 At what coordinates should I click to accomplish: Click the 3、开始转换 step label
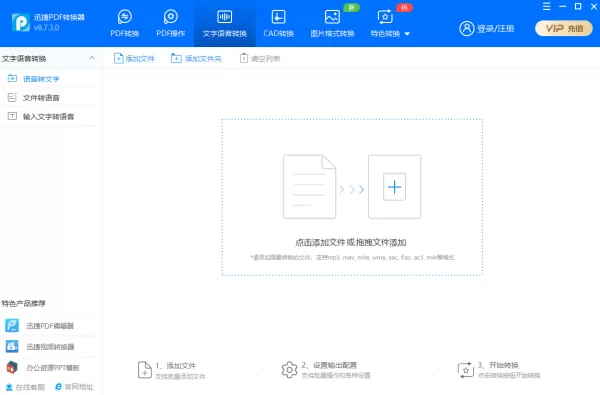click(498, 365)
